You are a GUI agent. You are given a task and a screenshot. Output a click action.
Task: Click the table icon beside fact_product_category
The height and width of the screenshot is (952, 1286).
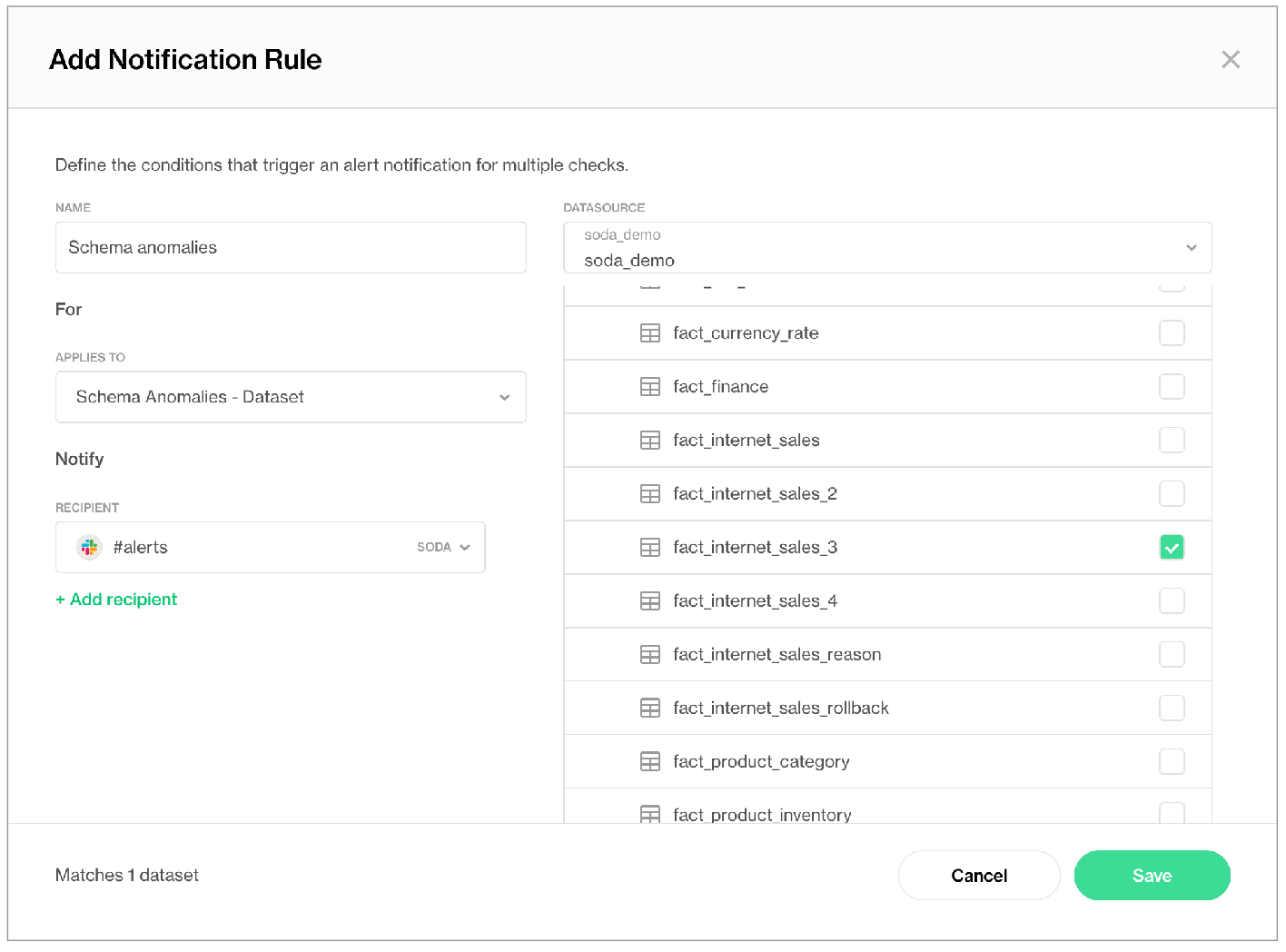point(649,762)
